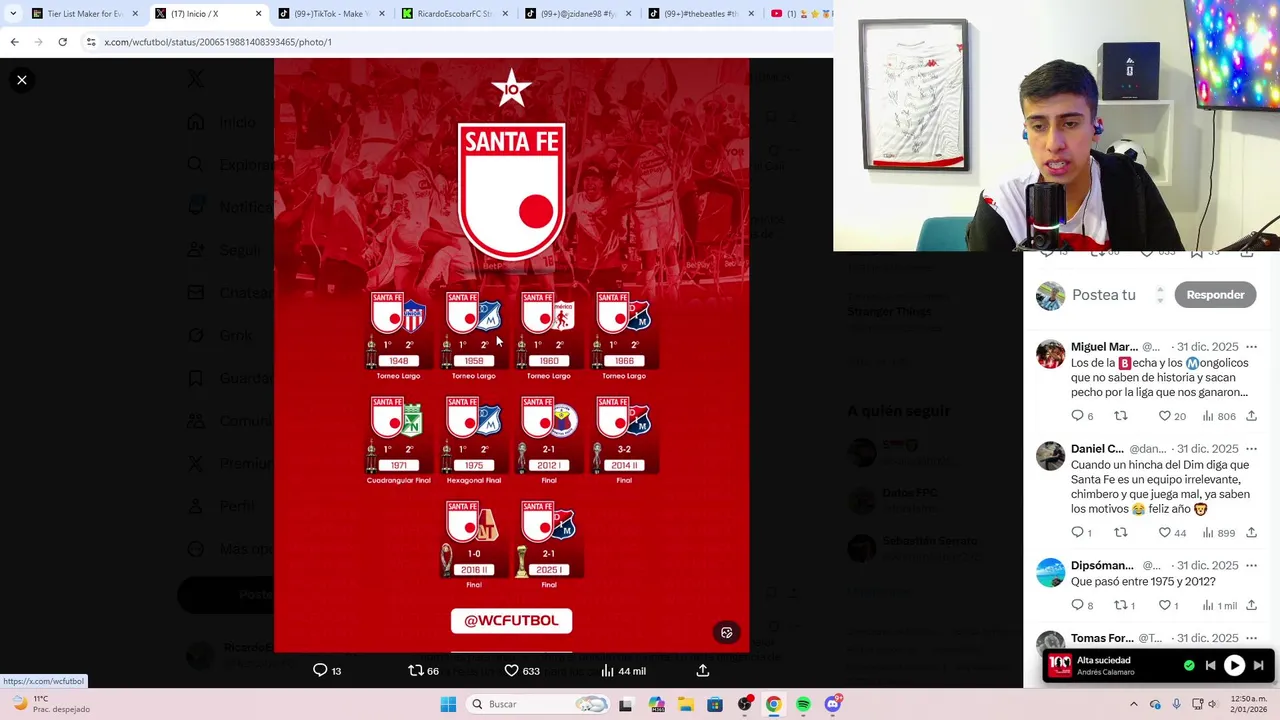
Task: Skip to previous track in Spotify mini player
Action: coord(1210,666)
